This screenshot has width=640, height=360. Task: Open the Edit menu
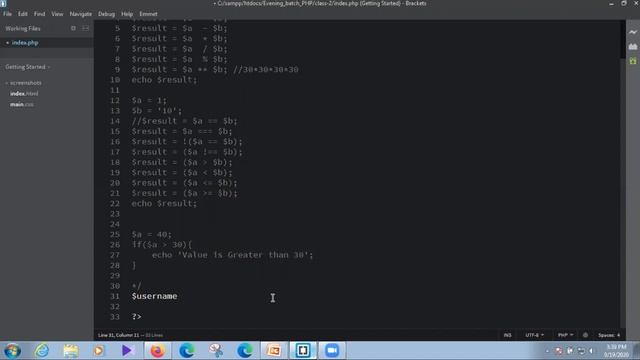point(23,14)
